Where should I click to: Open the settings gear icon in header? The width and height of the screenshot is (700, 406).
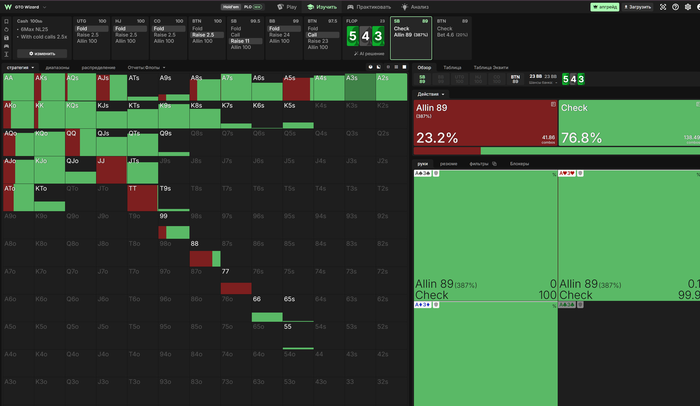tap(688, 7)
